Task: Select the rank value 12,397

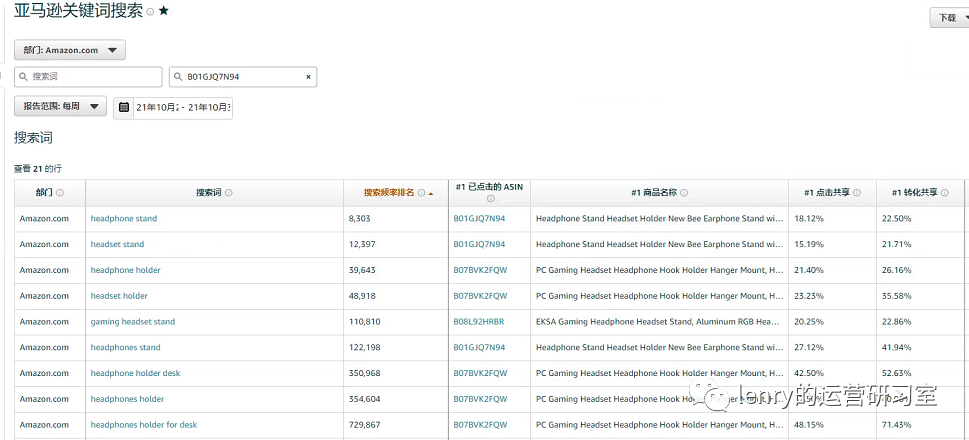Action: tap(362, 244)
